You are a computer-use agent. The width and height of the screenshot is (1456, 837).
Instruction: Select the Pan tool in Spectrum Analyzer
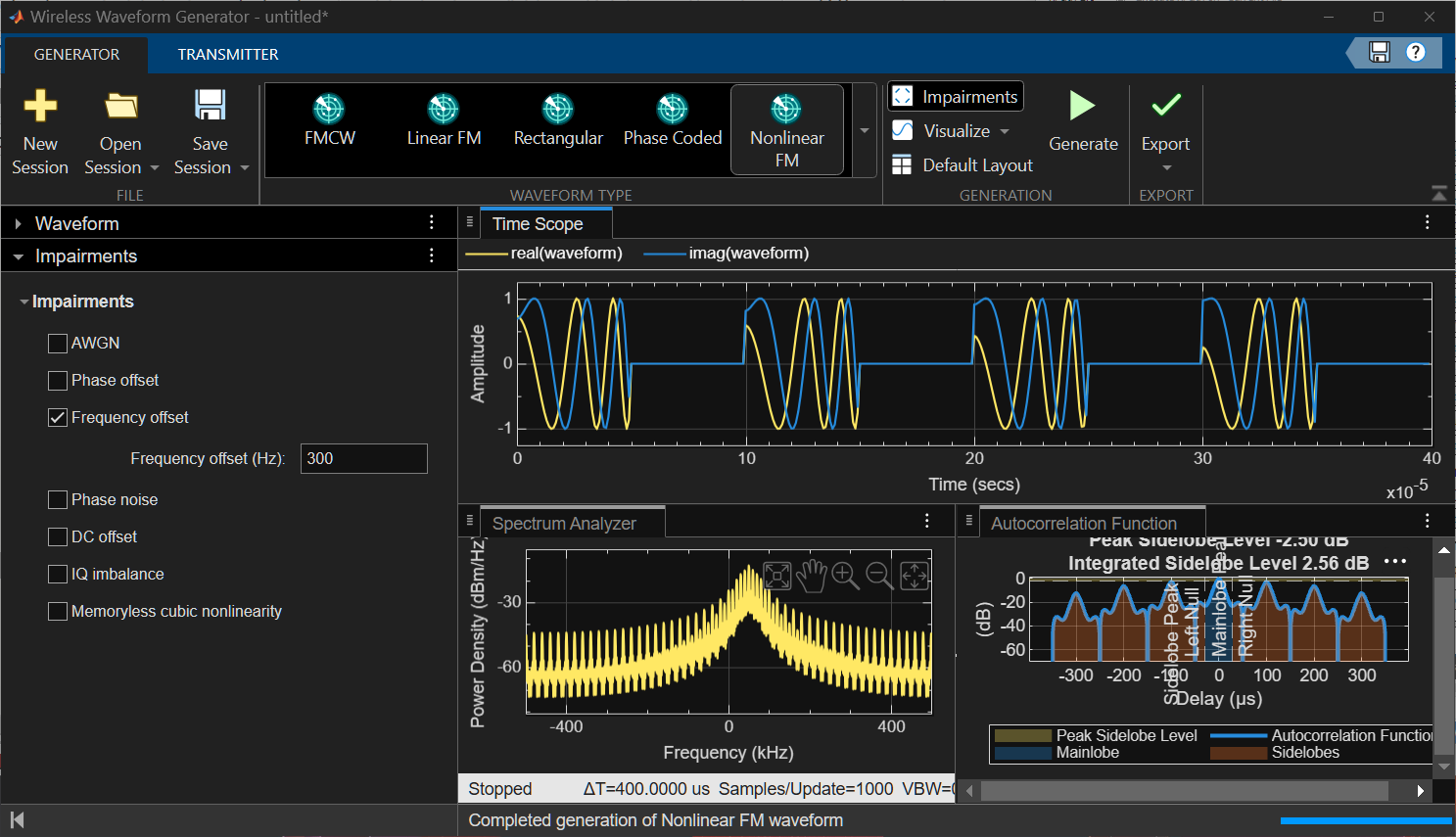[x=811, y=576]
